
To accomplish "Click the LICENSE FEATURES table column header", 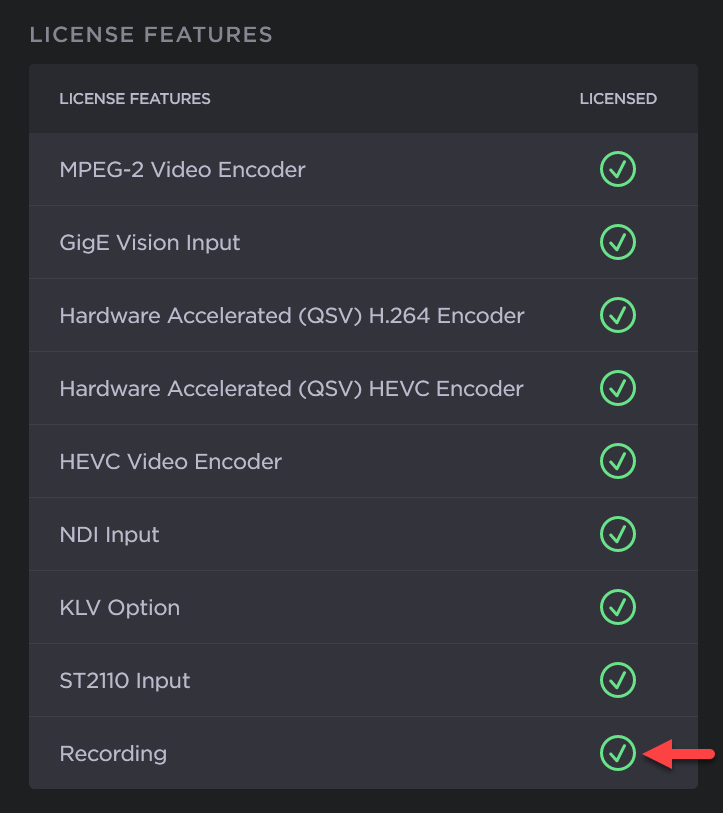I will 135,99.
